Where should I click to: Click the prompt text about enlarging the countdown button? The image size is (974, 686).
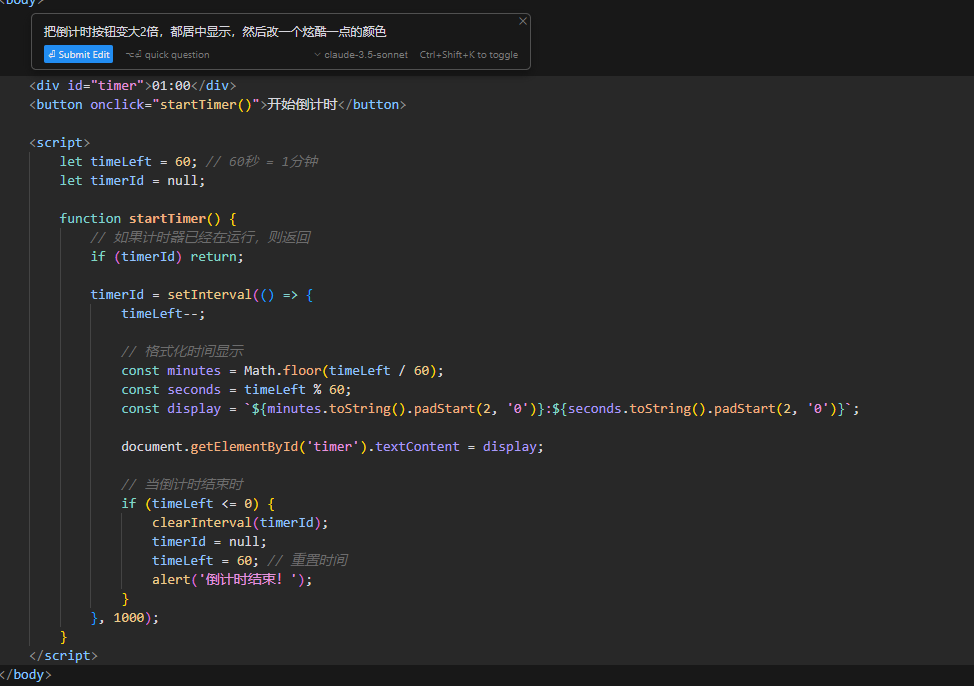tap(215, 32)
